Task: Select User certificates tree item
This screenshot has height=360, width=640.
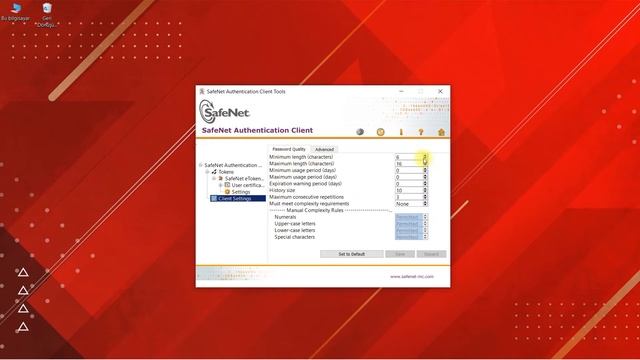Action: click(x=248, y=185)
